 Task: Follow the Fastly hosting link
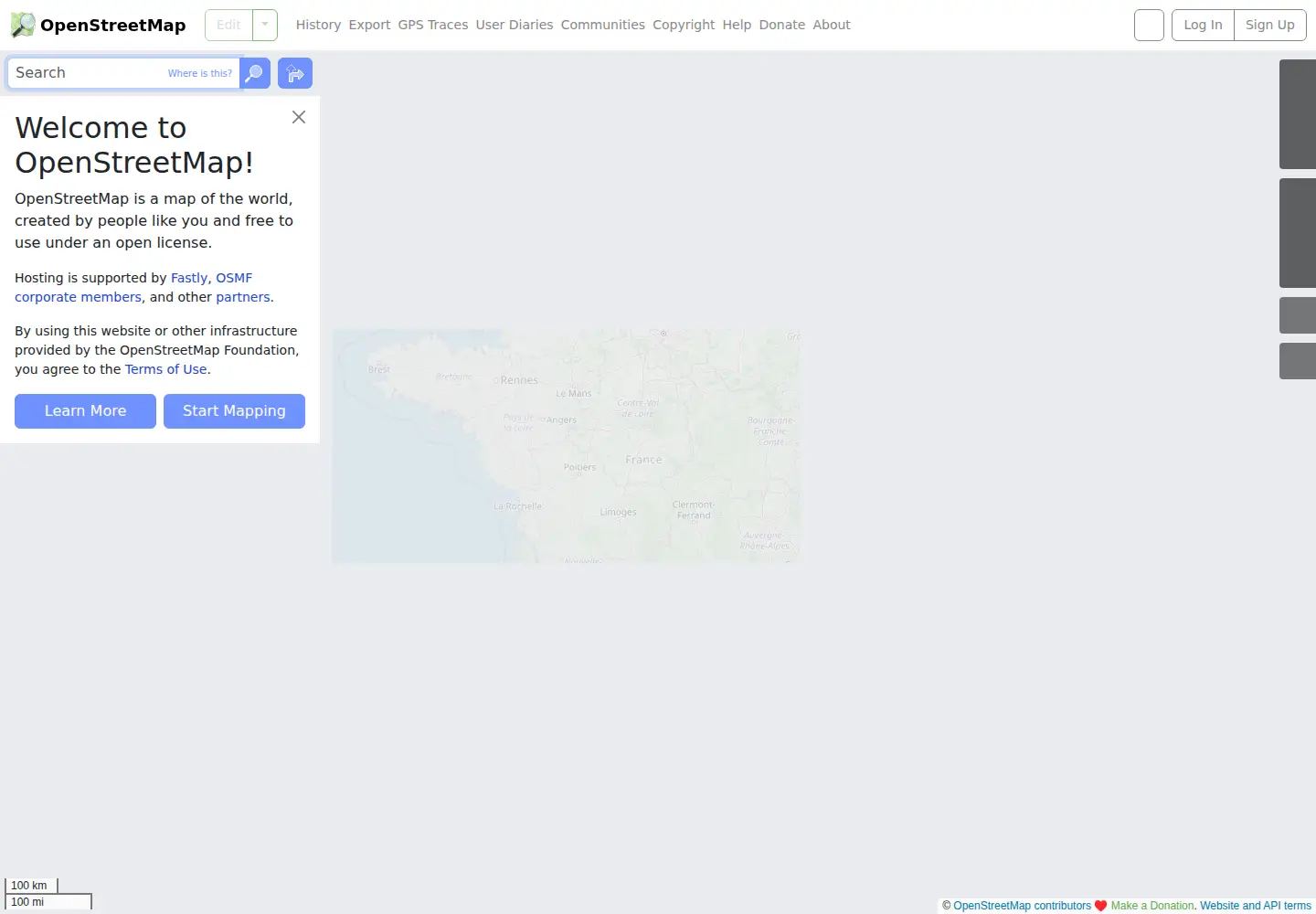(x=189, y=278)
